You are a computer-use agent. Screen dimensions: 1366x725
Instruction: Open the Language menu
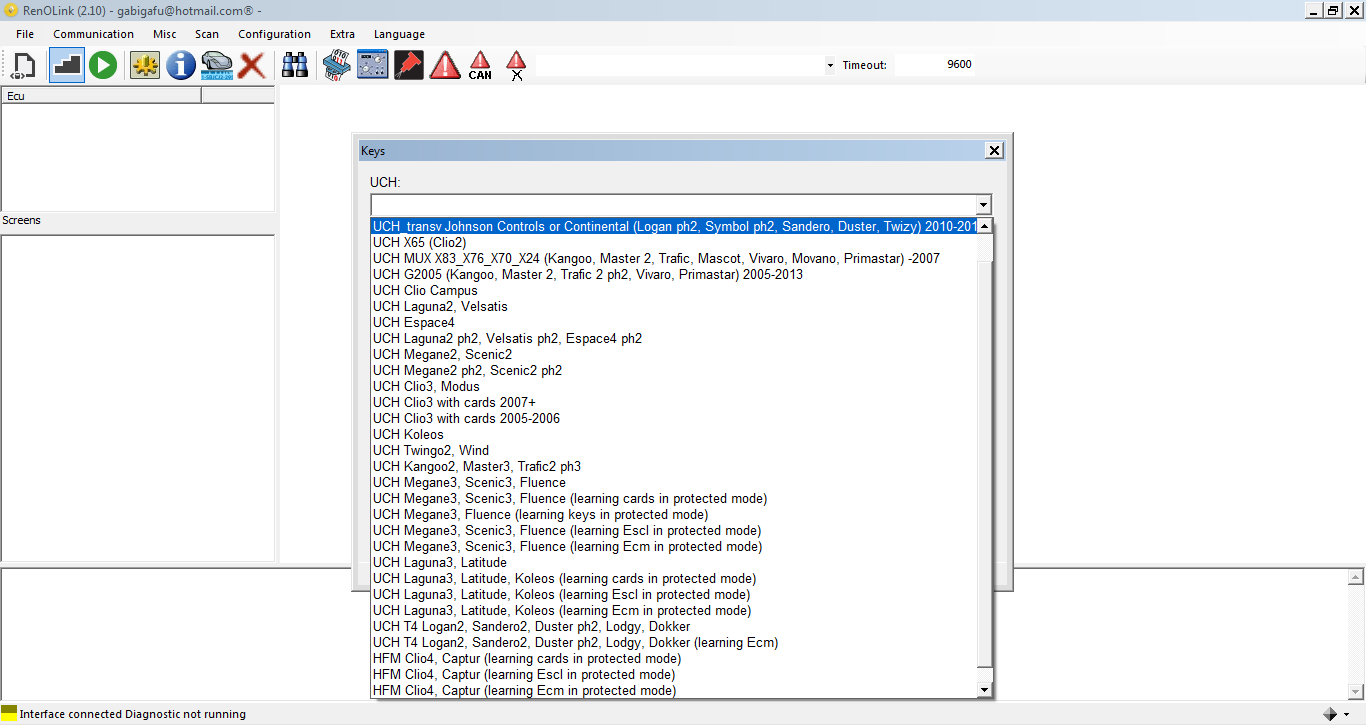(x=399, y=34)
